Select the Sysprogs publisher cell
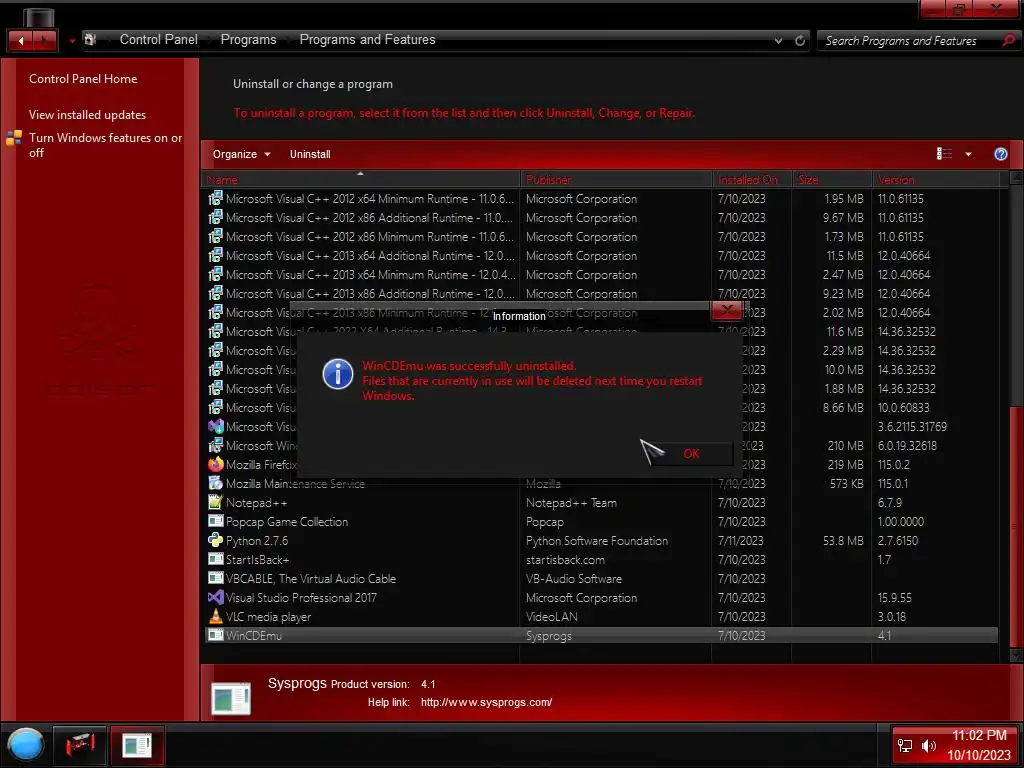 (x=549, y=635)
